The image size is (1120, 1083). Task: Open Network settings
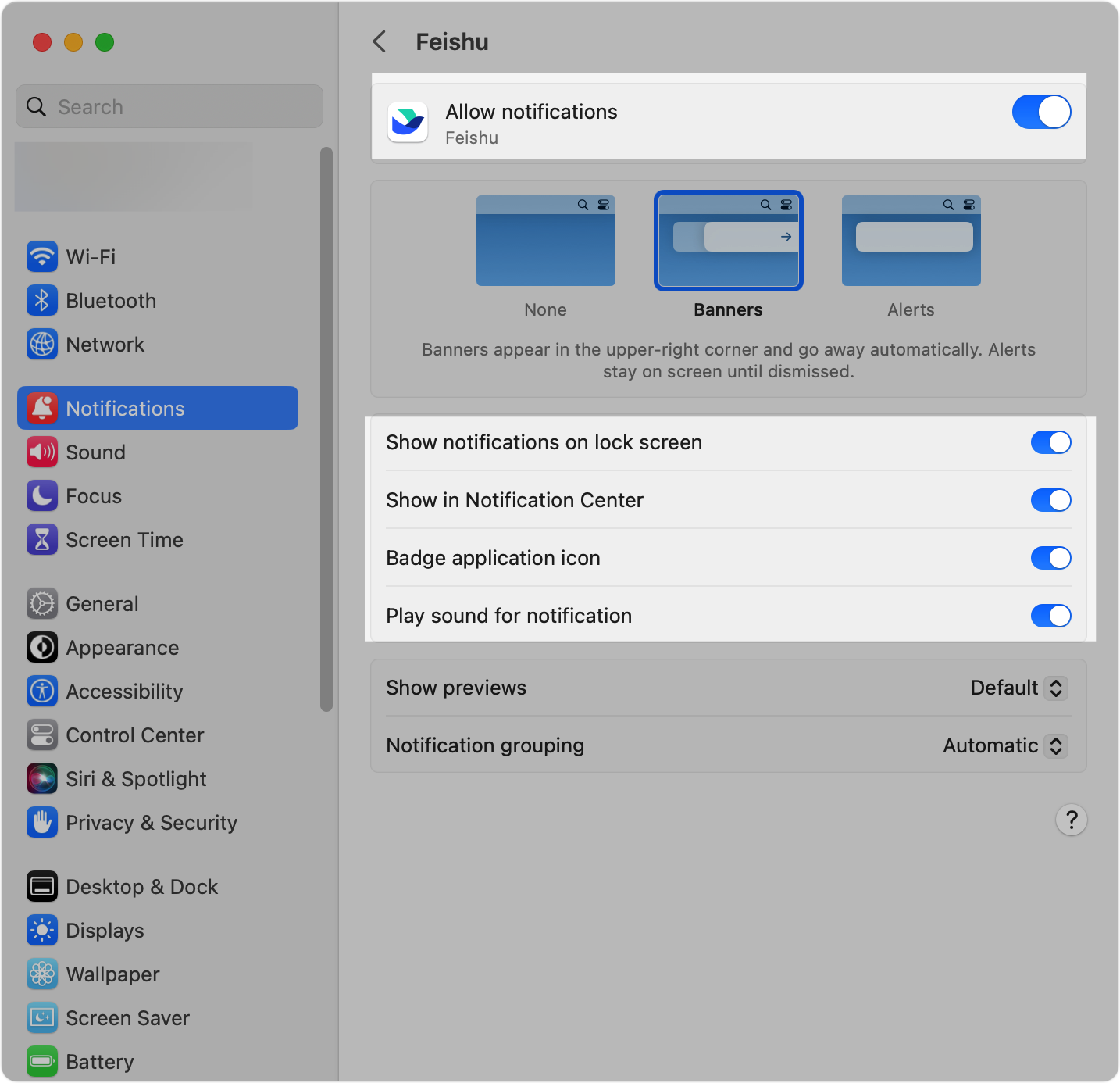tap(105, 344)
